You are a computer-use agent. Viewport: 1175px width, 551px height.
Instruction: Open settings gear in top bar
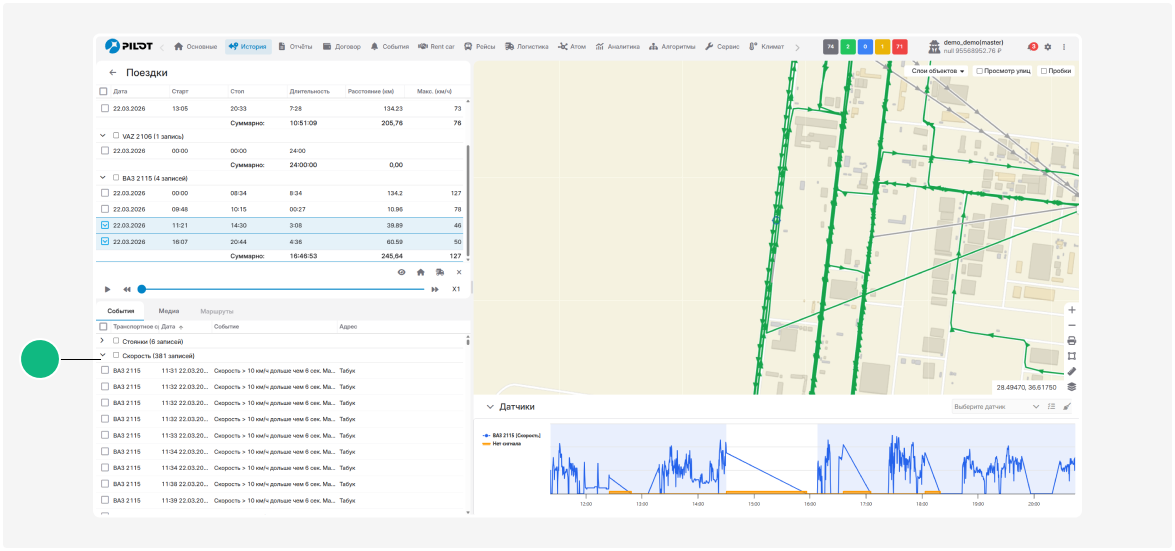tap(1048, 47)
